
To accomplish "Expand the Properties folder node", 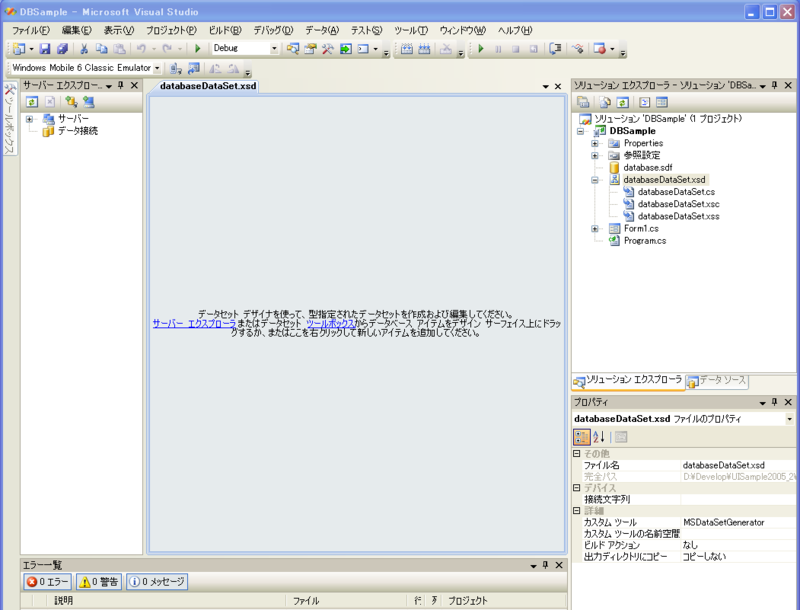I will (595, 143).
